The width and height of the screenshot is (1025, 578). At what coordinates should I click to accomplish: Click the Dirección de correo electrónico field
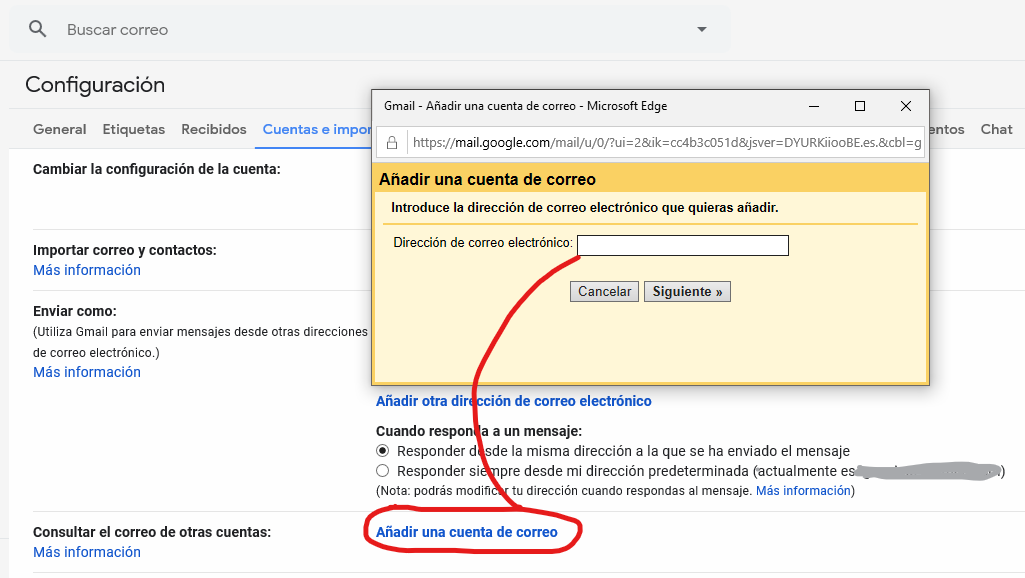click(682, 245)
